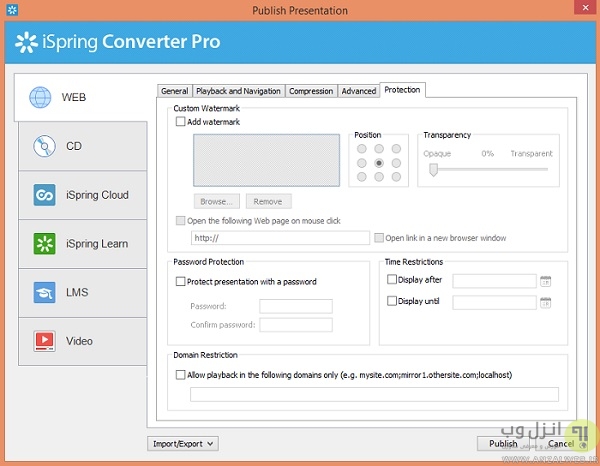Select the WEB globe icon

pyautogui.click(x=42, y=98)
